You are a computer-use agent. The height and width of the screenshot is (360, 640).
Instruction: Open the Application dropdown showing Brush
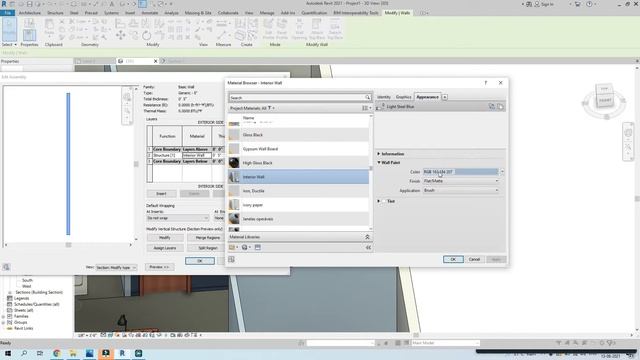click(x=461, y=191)
